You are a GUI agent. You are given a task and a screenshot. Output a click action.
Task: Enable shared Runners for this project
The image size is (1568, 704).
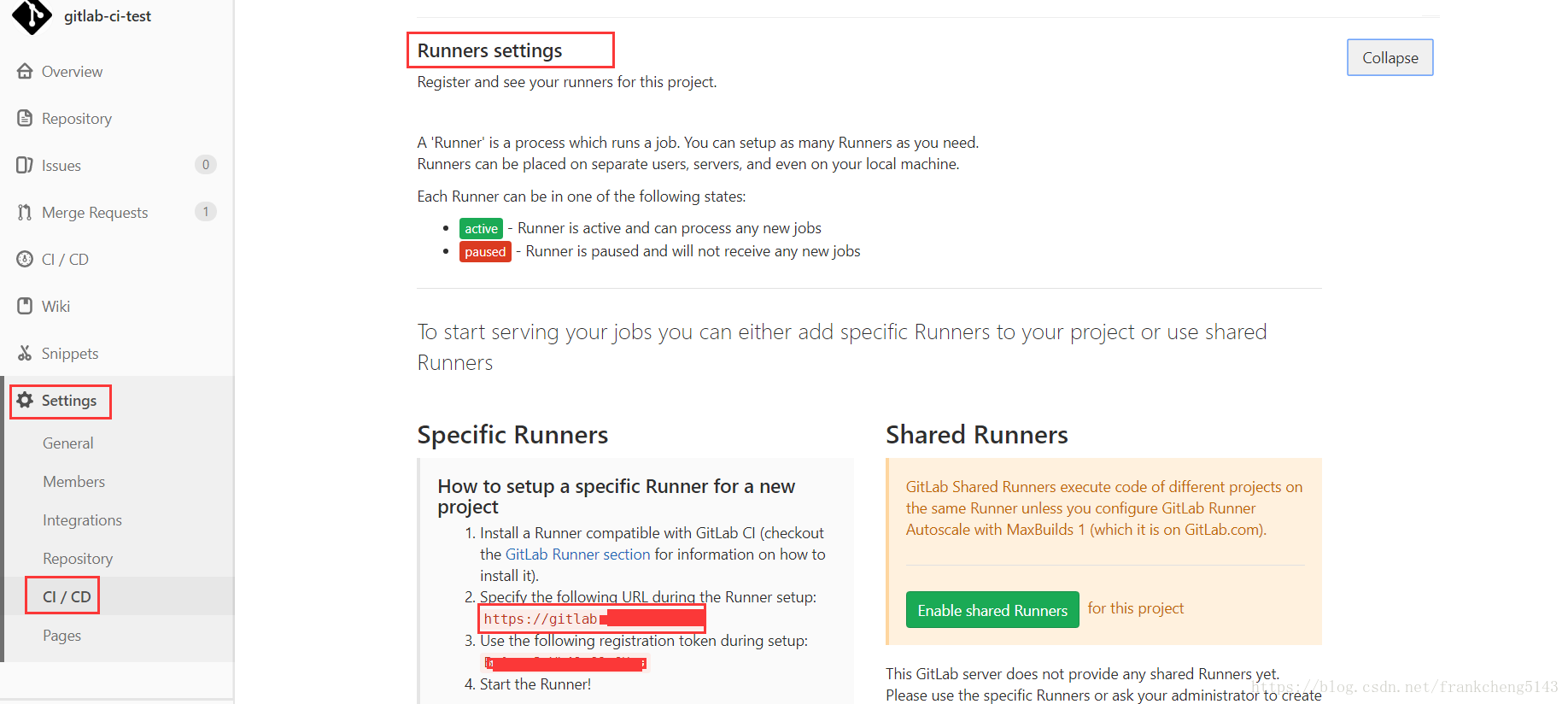(992, 610)
